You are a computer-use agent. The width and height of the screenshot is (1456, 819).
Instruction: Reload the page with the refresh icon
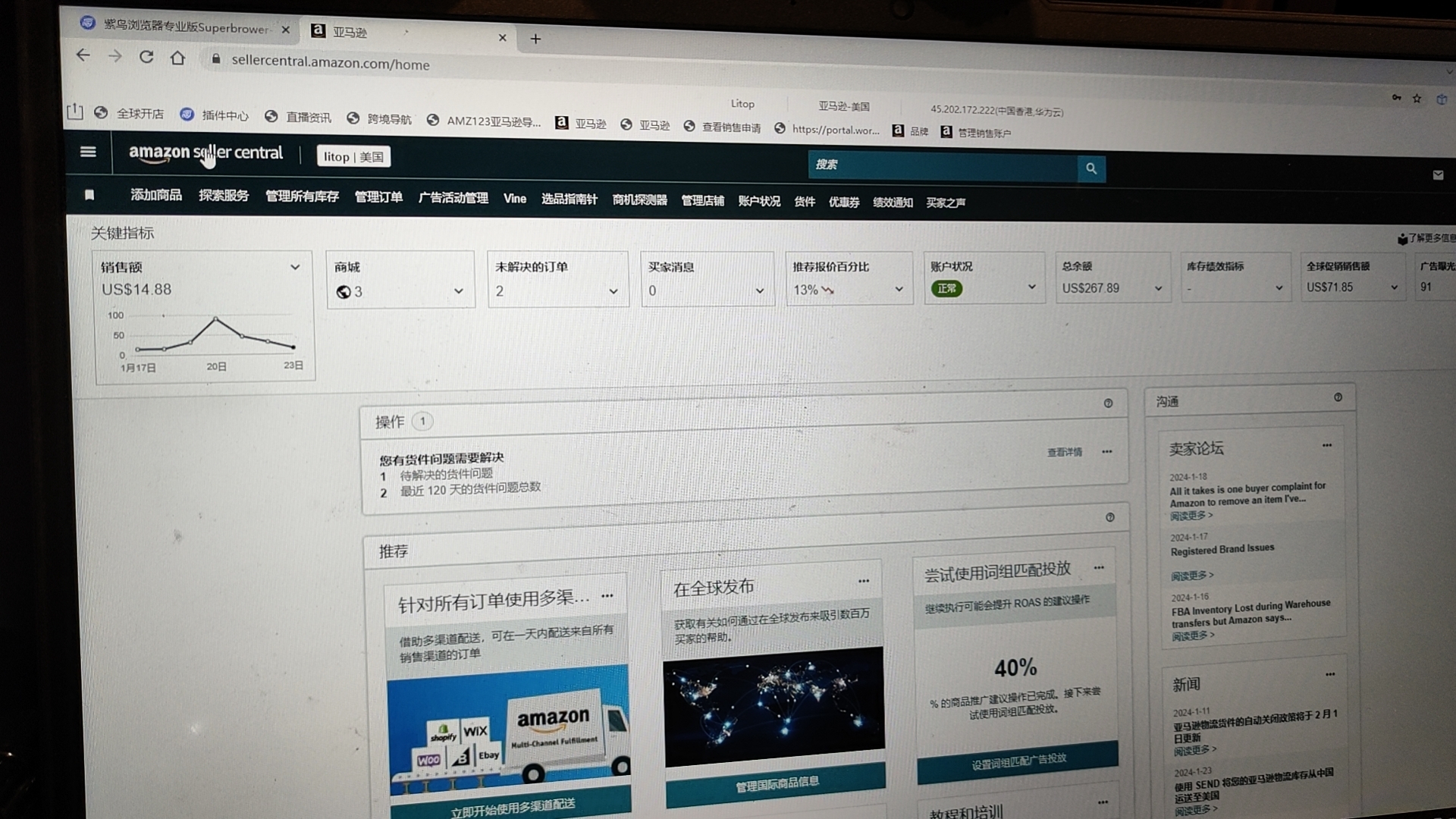coord(146,57)
